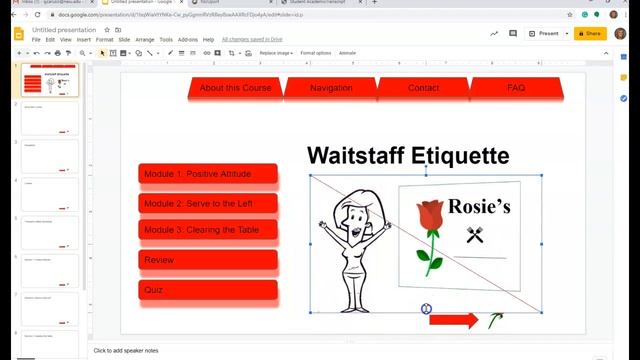The height and width of the screenshot is (360, 640).
Task: Open the Mask image dropdown arrow
Action: pos(240,53)
